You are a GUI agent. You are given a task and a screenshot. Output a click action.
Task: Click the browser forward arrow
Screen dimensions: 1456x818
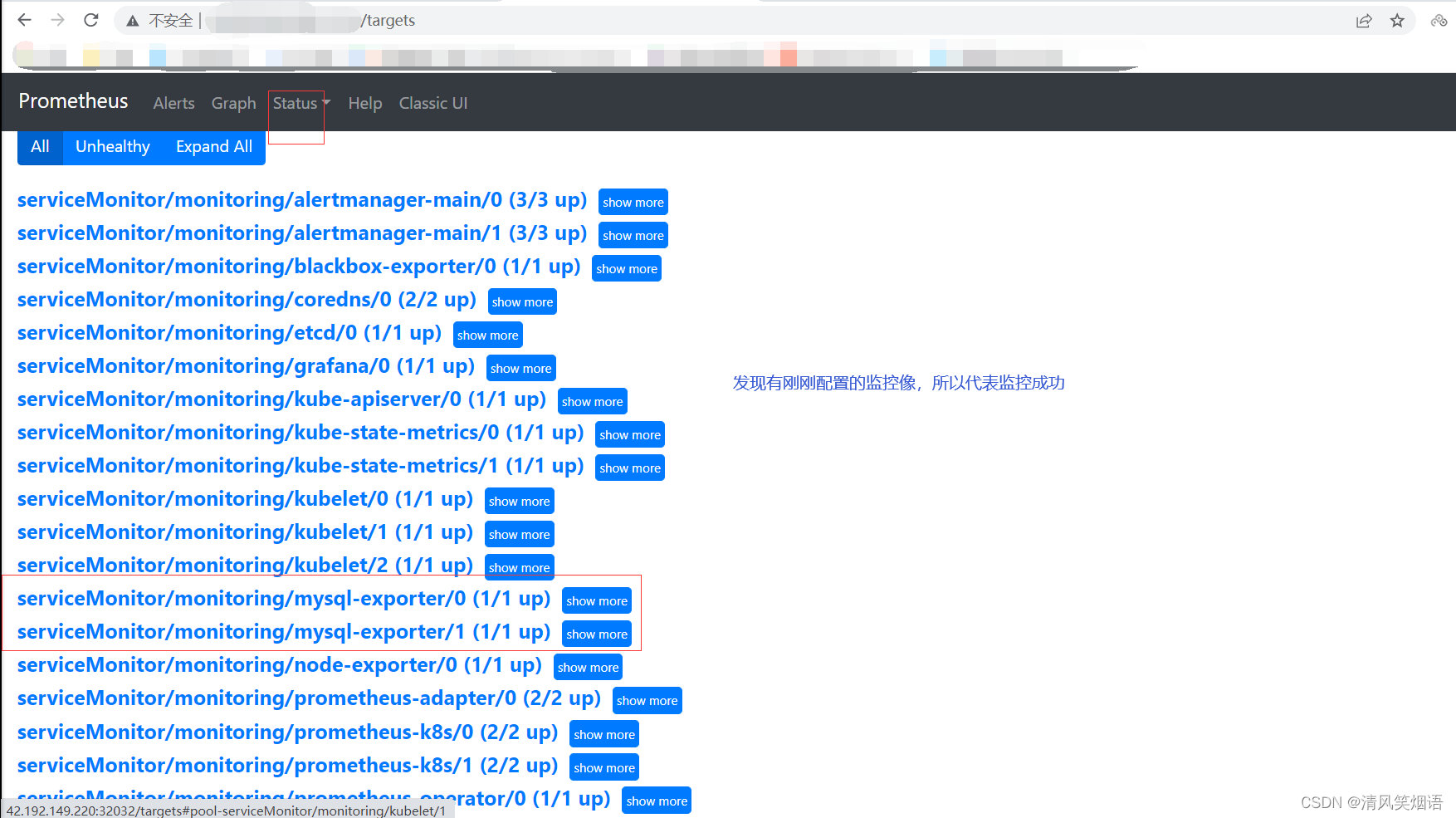[57, 20]
